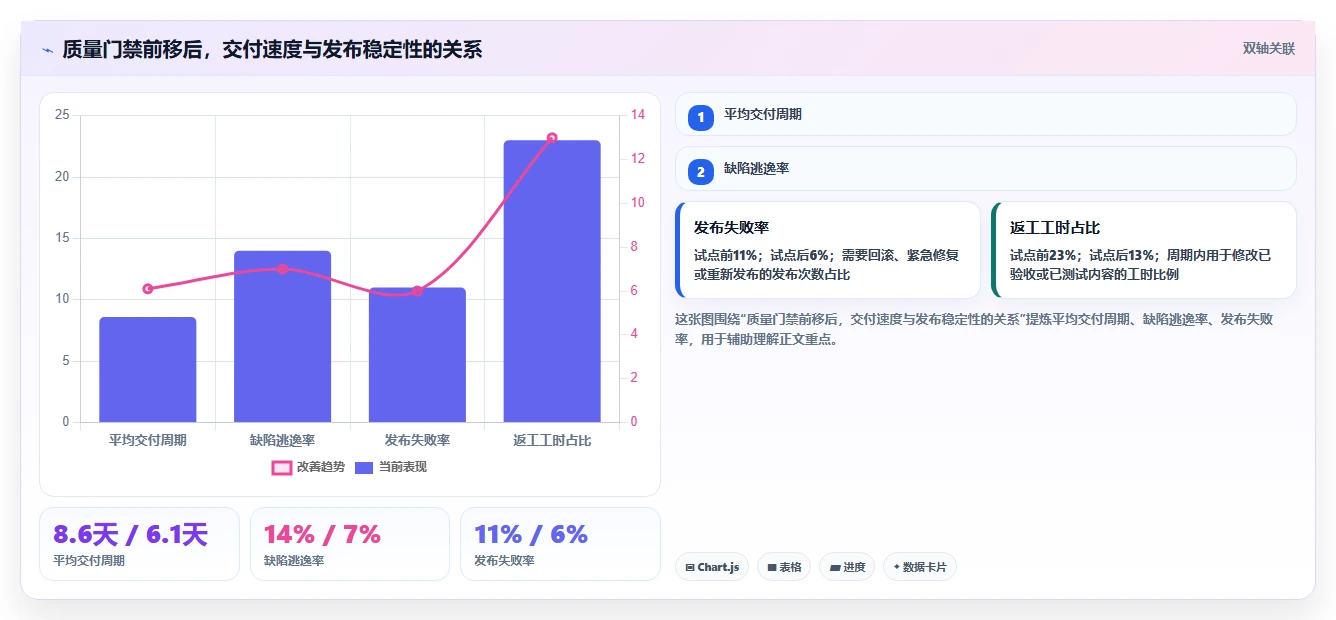This screenshot has width=1336, height=620.
Task: Click the right axis value 14
Action: (x=637, y=115)
